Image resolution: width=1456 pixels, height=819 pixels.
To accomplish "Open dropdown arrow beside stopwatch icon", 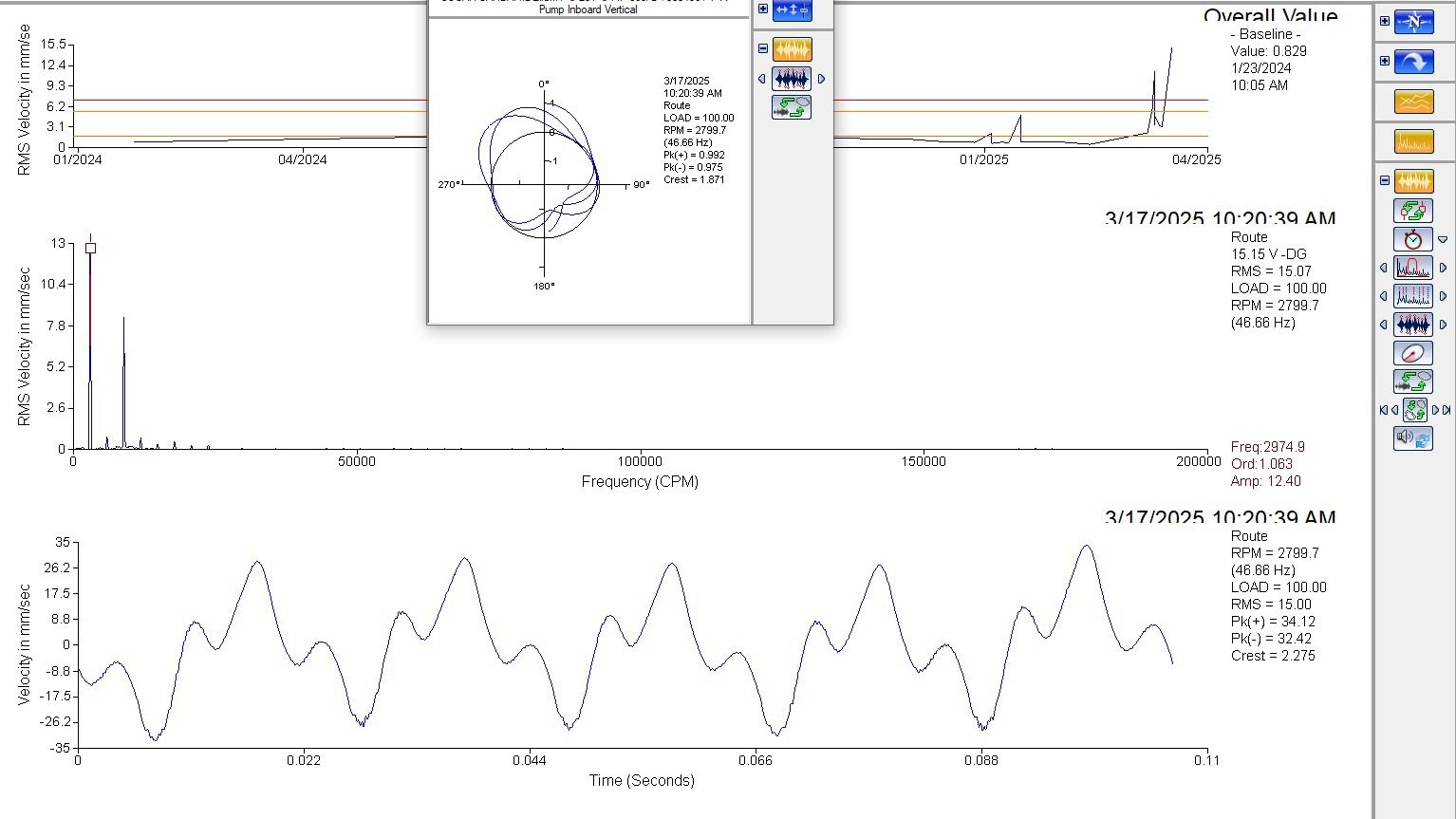I will [x=1443, y=239].
